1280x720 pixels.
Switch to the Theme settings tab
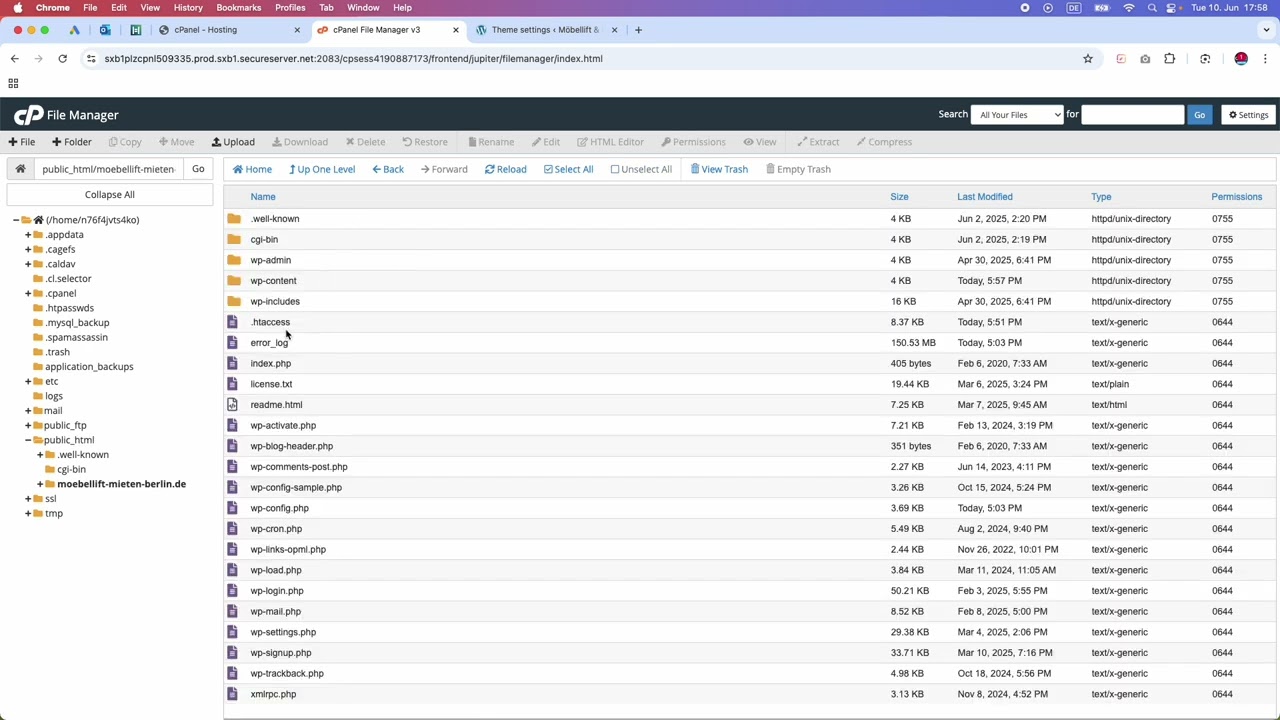tap(547, 30)
